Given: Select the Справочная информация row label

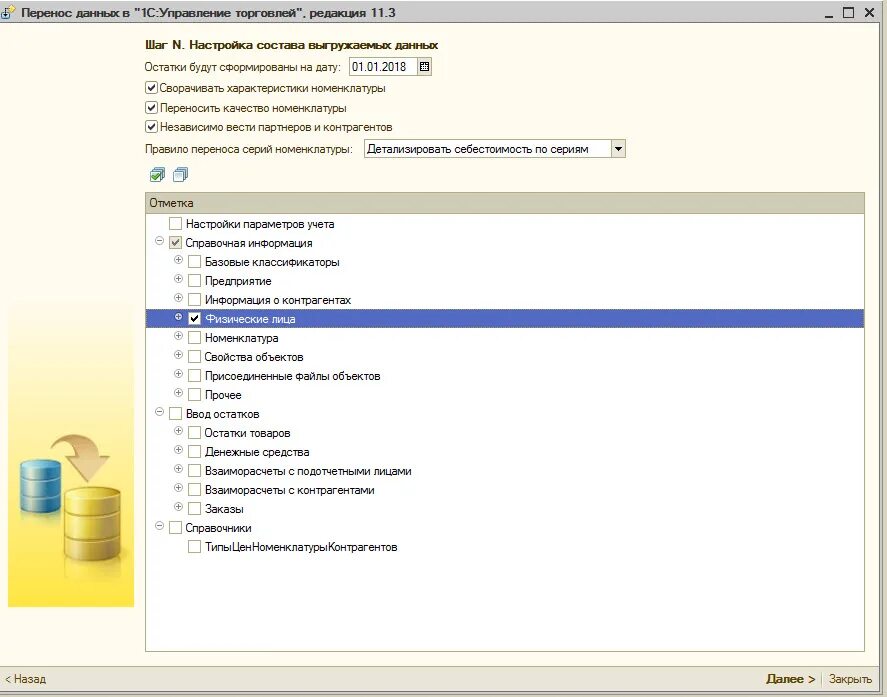Looking at the screenshot, I should click(249, 243).
